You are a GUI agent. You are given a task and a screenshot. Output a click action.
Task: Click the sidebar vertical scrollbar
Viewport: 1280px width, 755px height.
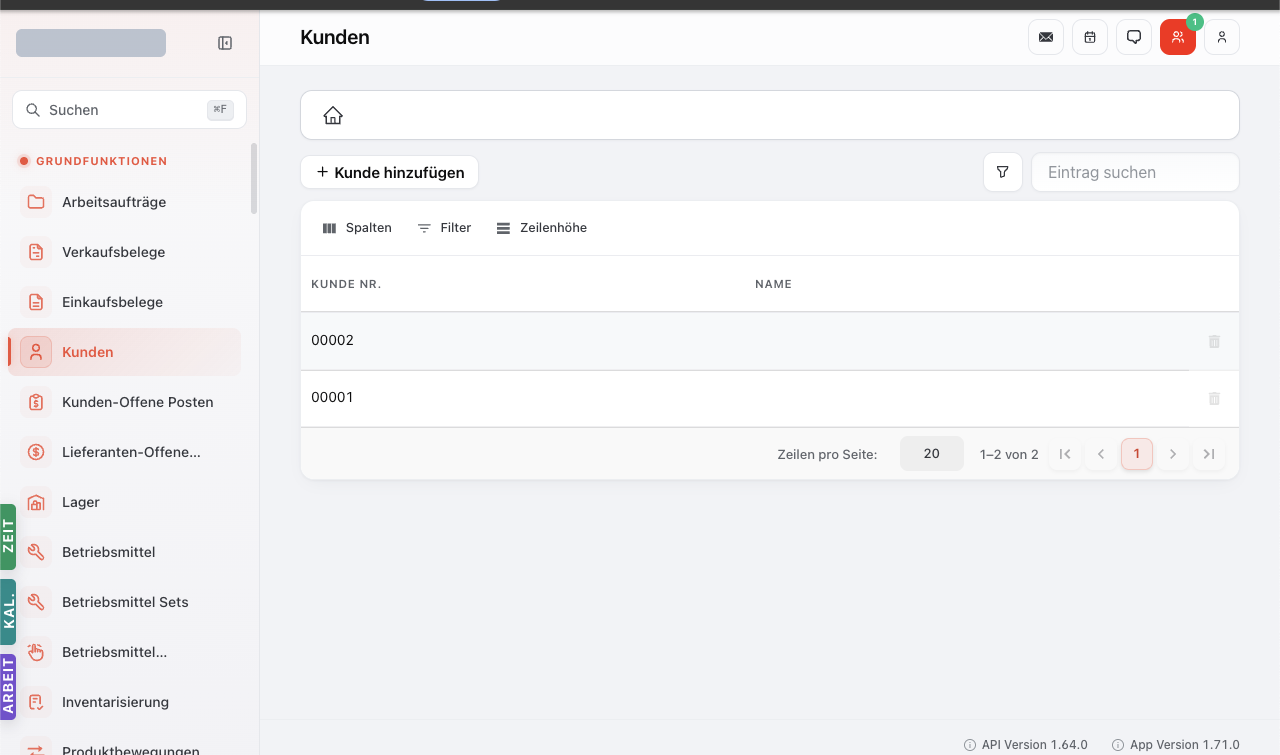pyautogui.click(x=254, y=179)
